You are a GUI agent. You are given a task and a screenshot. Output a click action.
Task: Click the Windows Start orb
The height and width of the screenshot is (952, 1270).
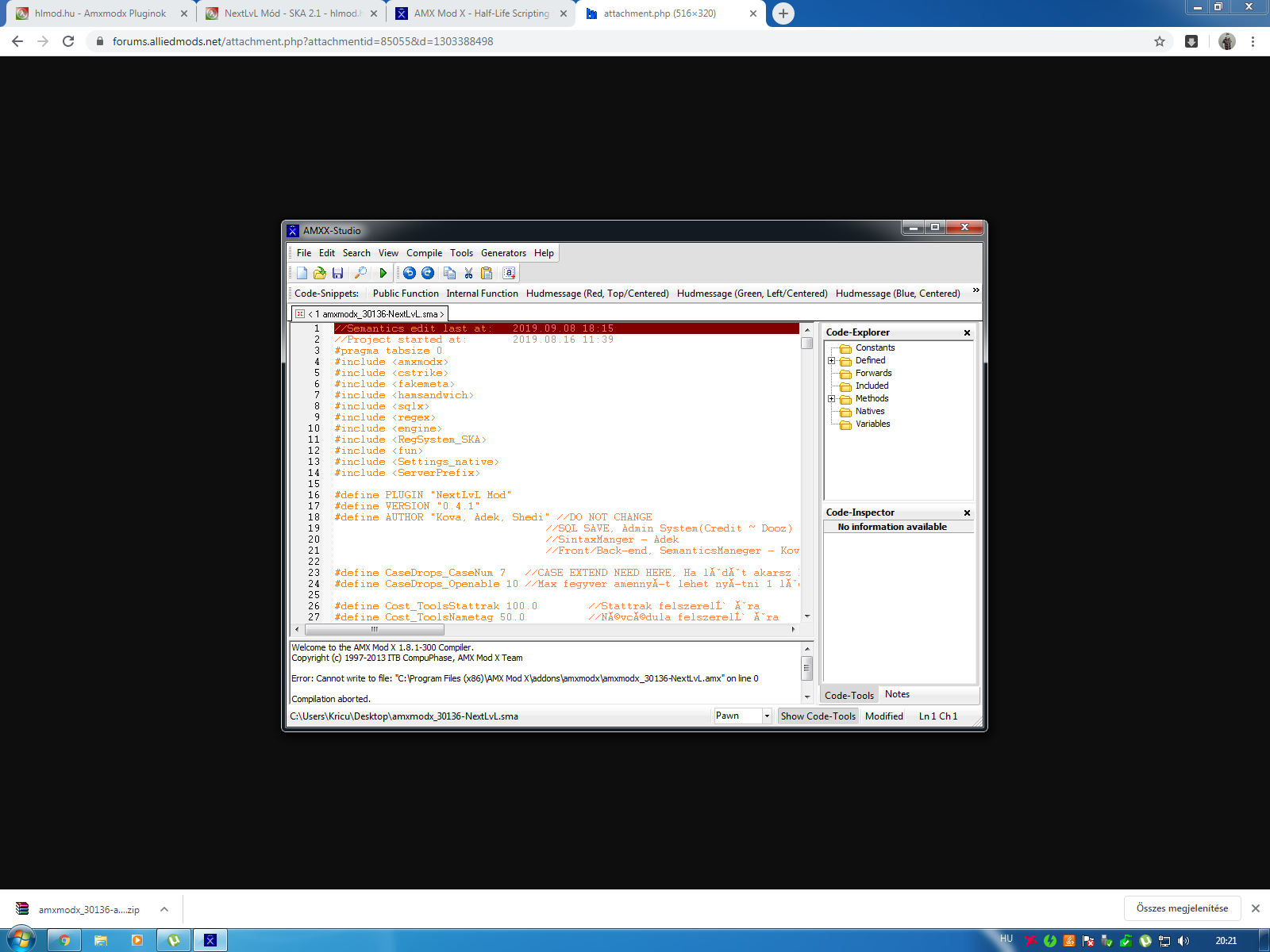pos(21,940)
